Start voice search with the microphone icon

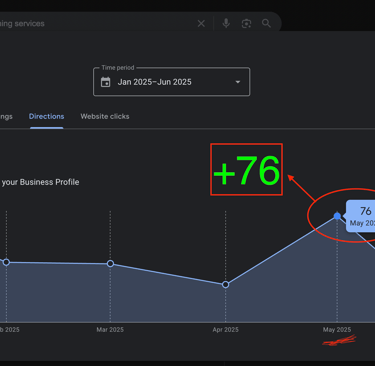pyautogui.click(x=226, y=23)
